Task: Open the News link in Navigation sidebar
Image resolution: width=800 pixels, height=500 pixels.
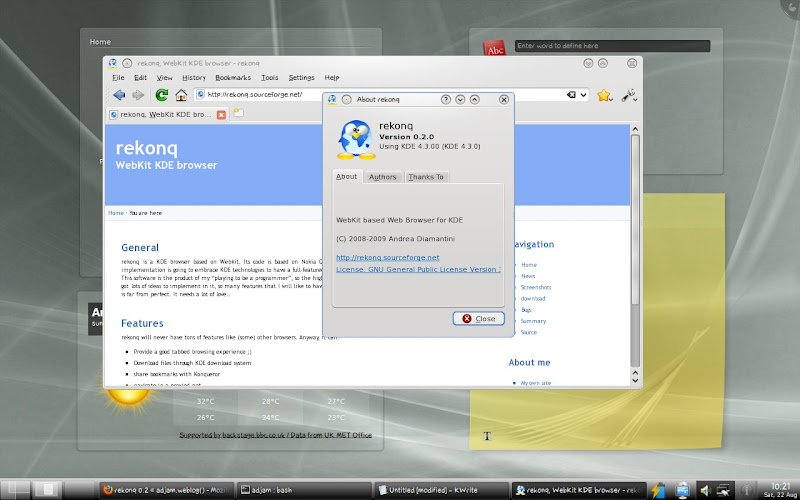Action: pos(528,276)
